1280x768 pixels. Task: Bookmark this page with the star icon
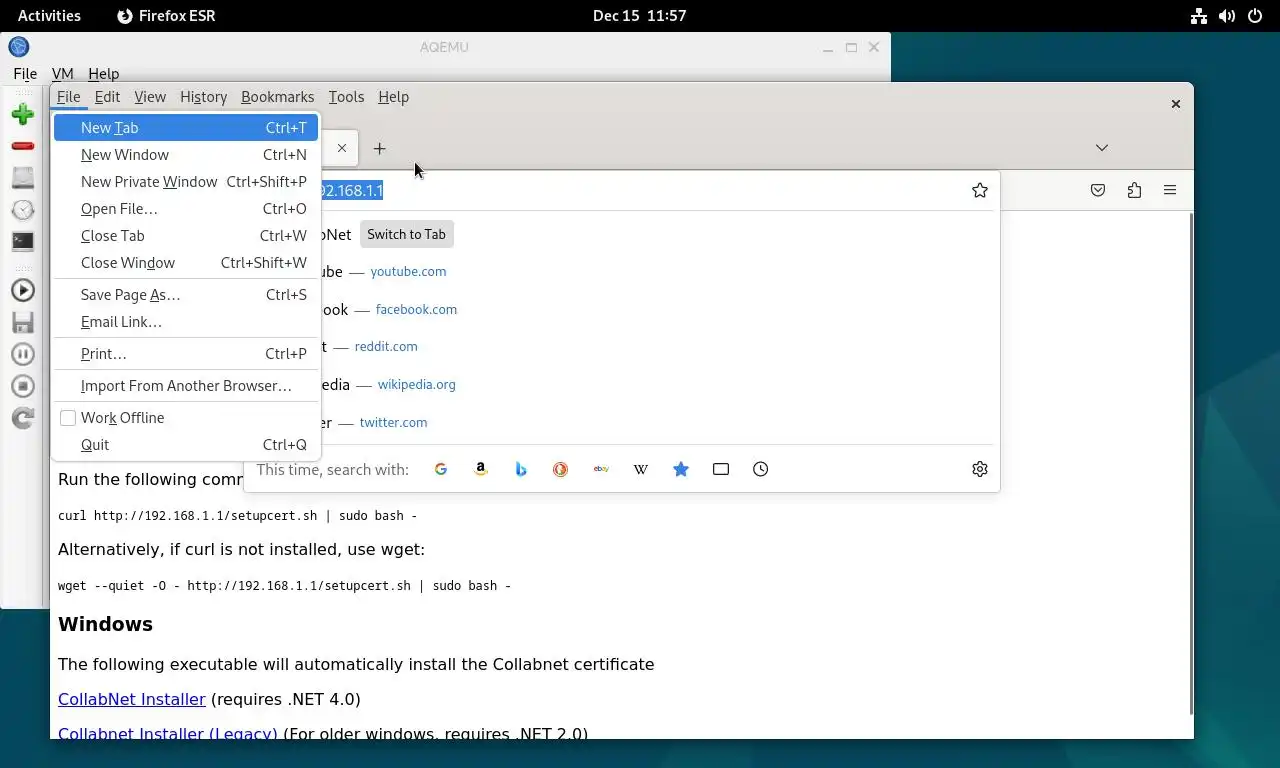(x=980, y=190)
